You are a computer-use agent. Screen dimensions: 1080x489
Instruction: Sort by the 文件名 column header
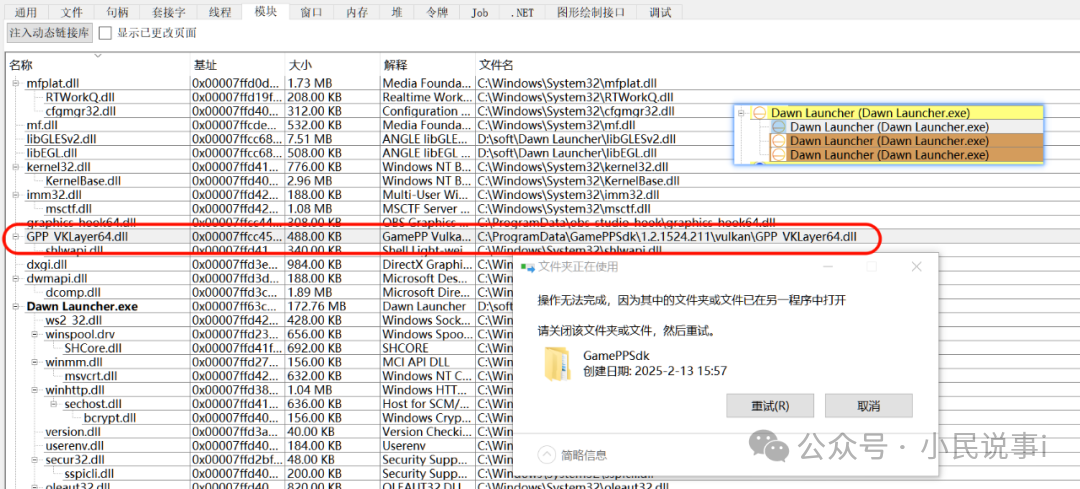click(x=496, y=65)
